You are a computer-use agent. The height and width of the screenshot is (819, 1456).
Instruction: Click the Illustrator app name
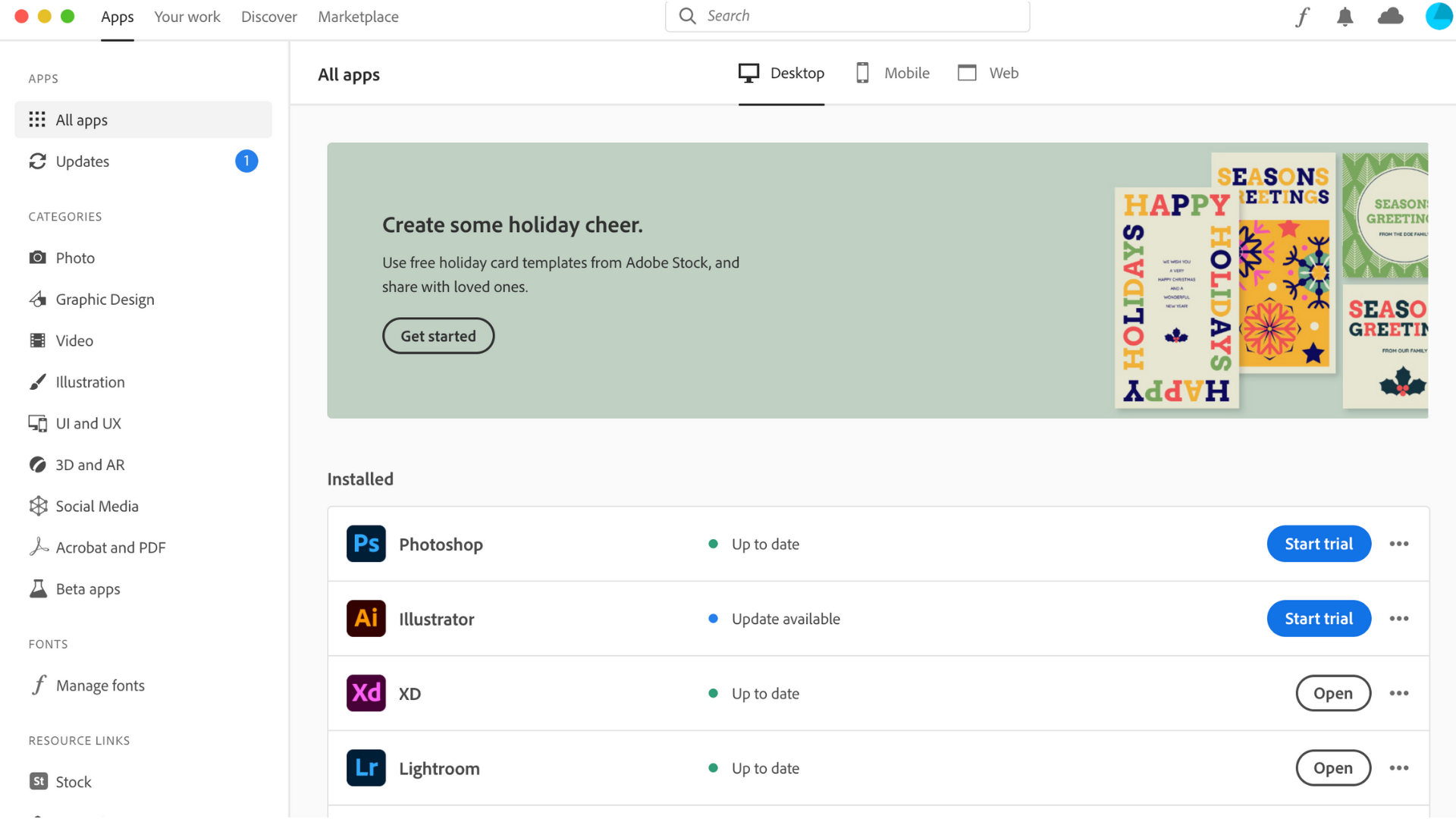tap(437, 619)
